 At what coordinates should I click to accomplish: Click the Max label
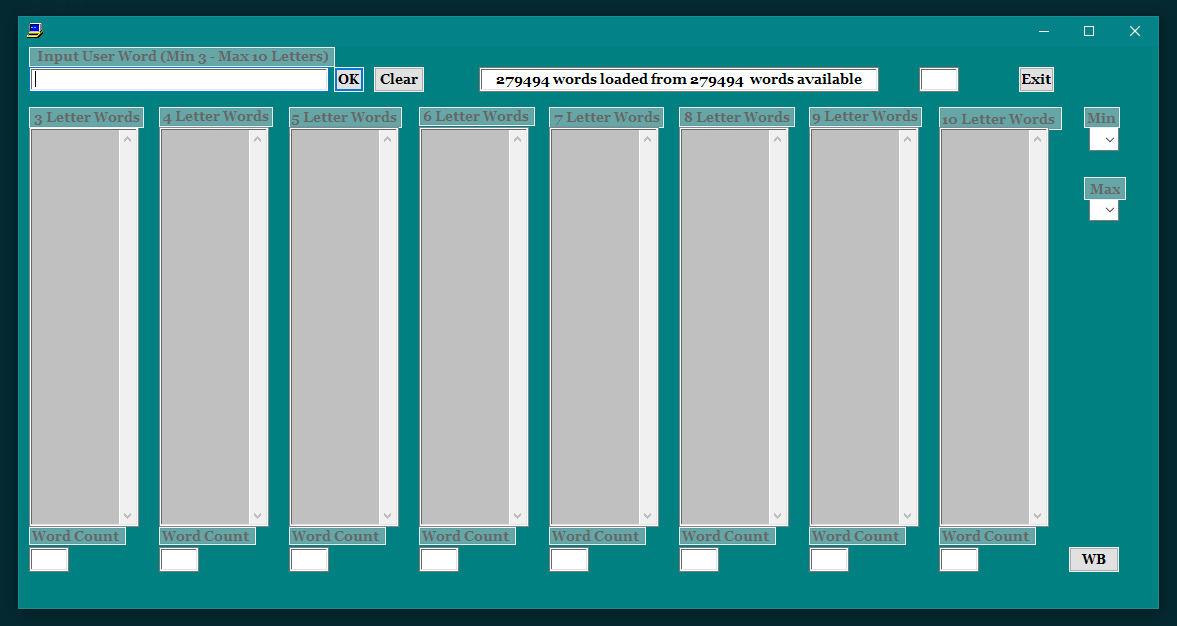(1105, 189)
